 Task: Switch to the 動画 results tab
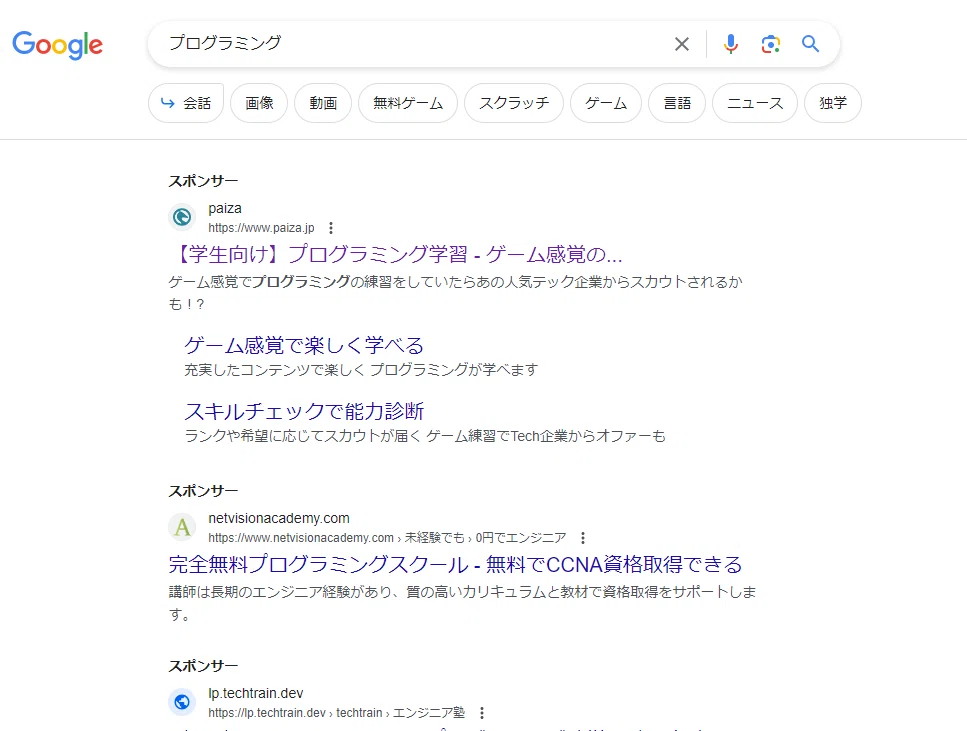(x=323, y=103)
